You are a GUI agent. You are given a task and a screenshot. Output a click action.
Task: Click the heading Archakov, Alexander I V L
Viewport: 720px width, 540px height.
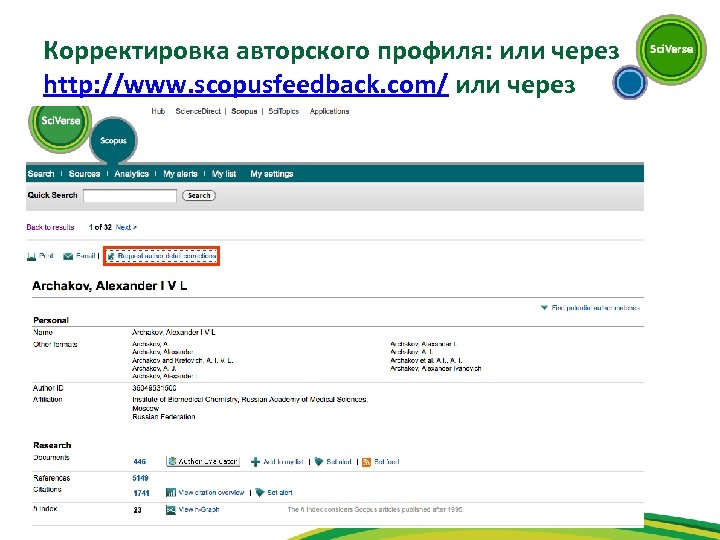point(110,286)
